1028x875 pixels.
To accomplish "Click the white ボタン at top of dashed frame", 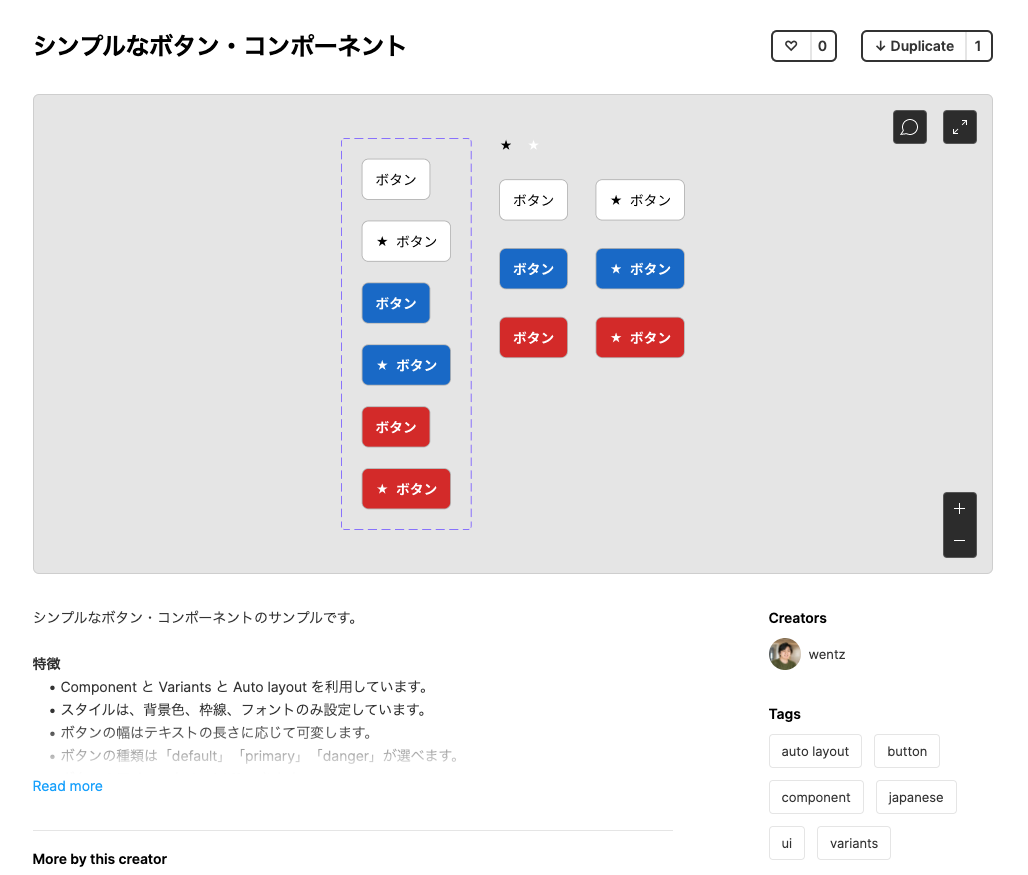I will coord(396,179).
